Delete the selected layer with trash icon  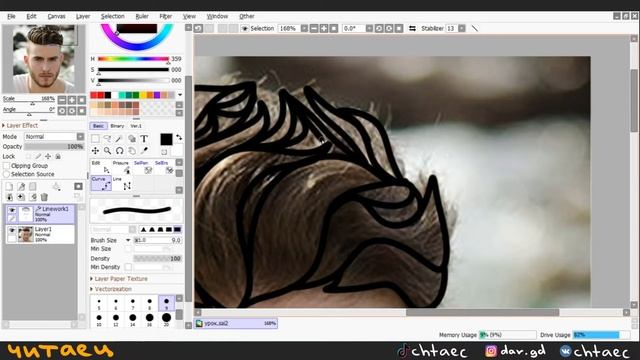44,197
